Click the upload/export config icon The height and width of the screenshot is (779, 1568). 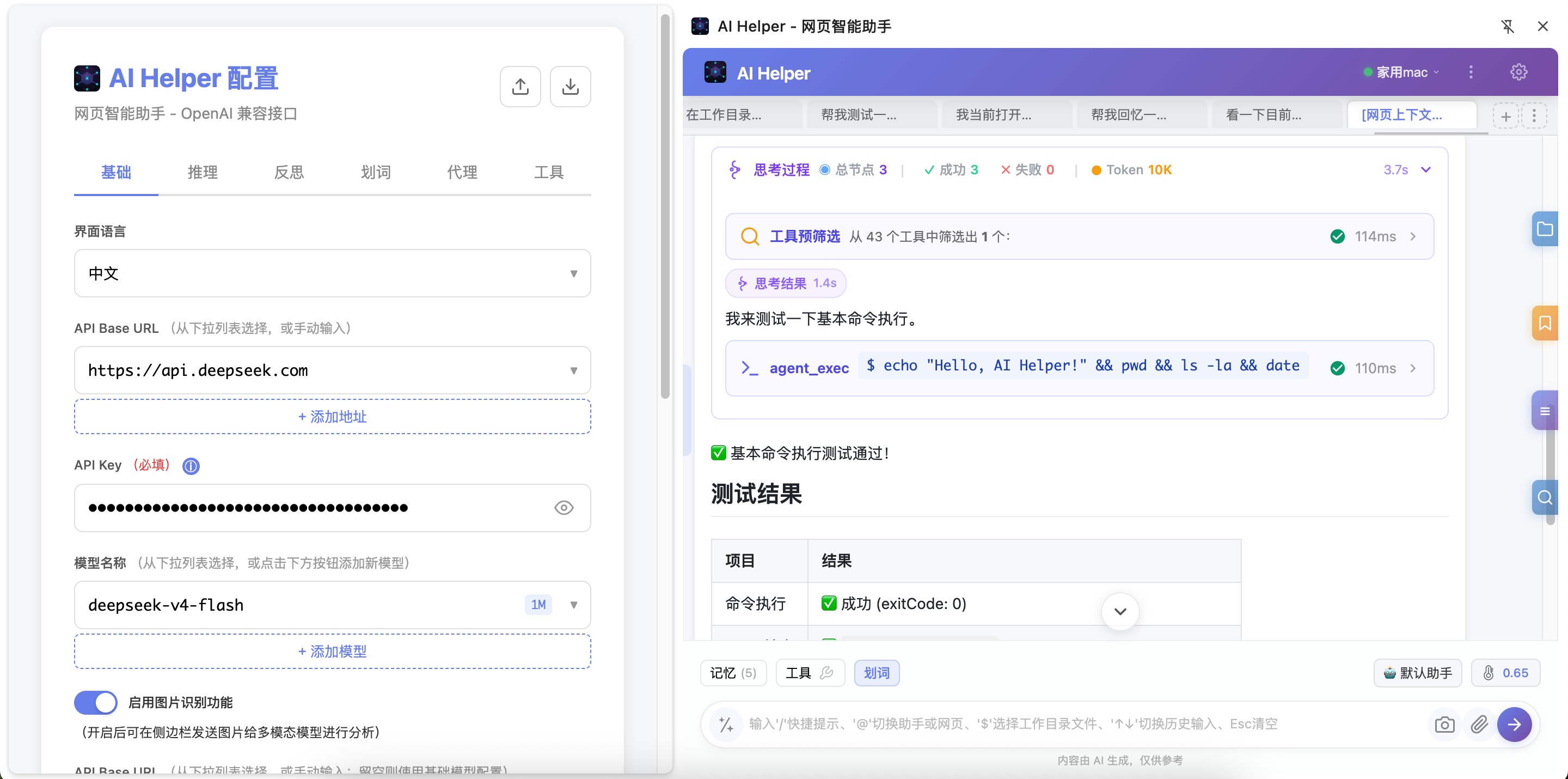(x=520, y=87)
